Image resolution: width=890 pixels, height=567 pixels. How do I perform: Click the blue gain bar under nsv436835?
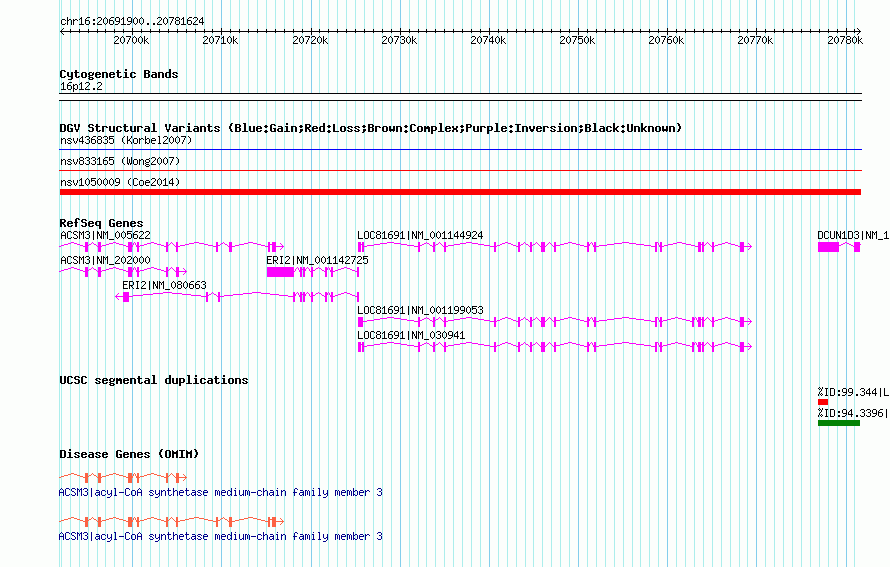460,150
